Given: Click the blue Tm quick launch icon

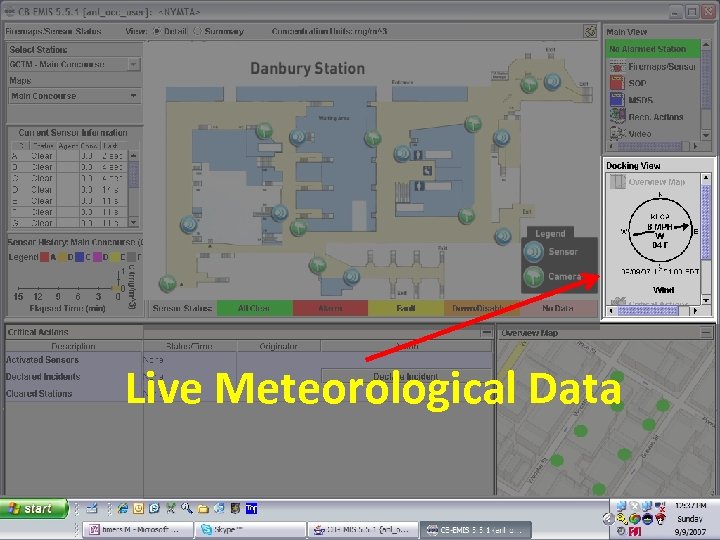Looking at the screenshot, I should point(251,508).
